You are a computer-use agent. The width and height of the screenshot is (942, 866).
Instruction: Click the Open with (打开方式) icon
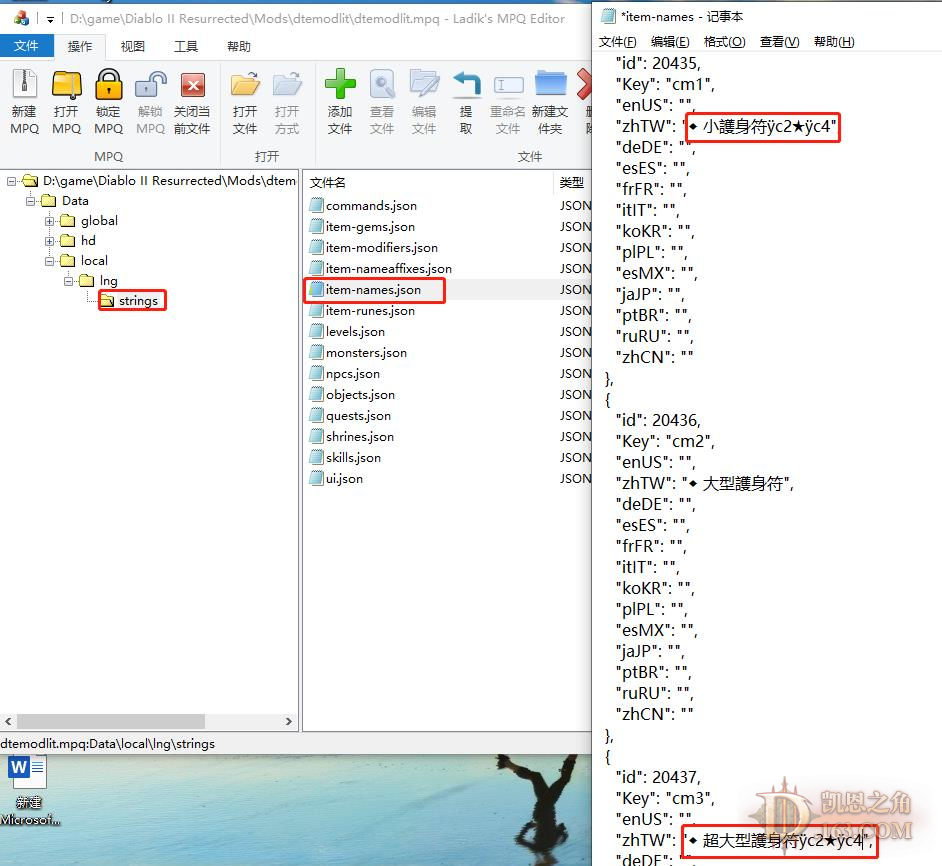[x=287, y=84]
